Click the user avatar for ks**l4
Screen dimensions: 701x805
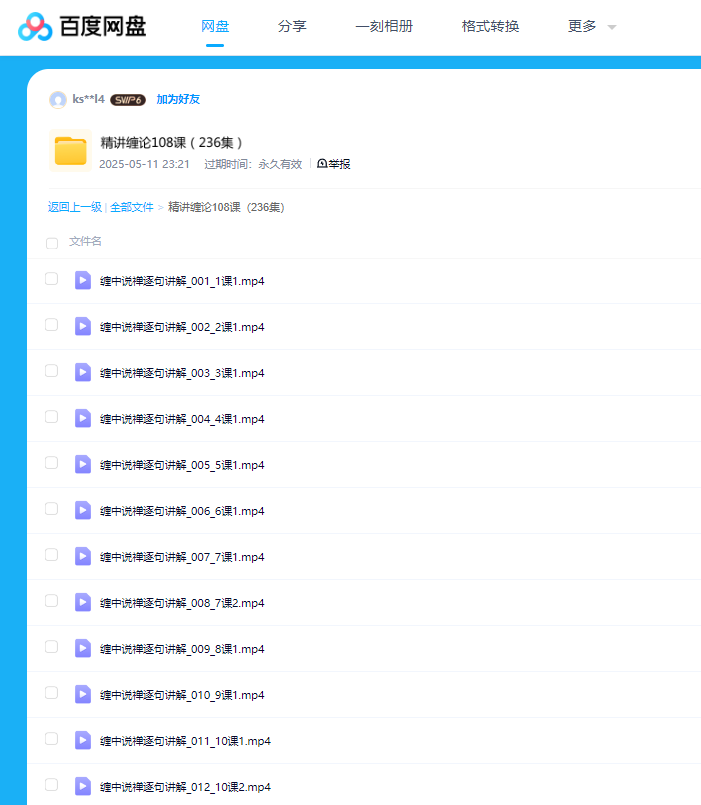[x=58, y=99]
